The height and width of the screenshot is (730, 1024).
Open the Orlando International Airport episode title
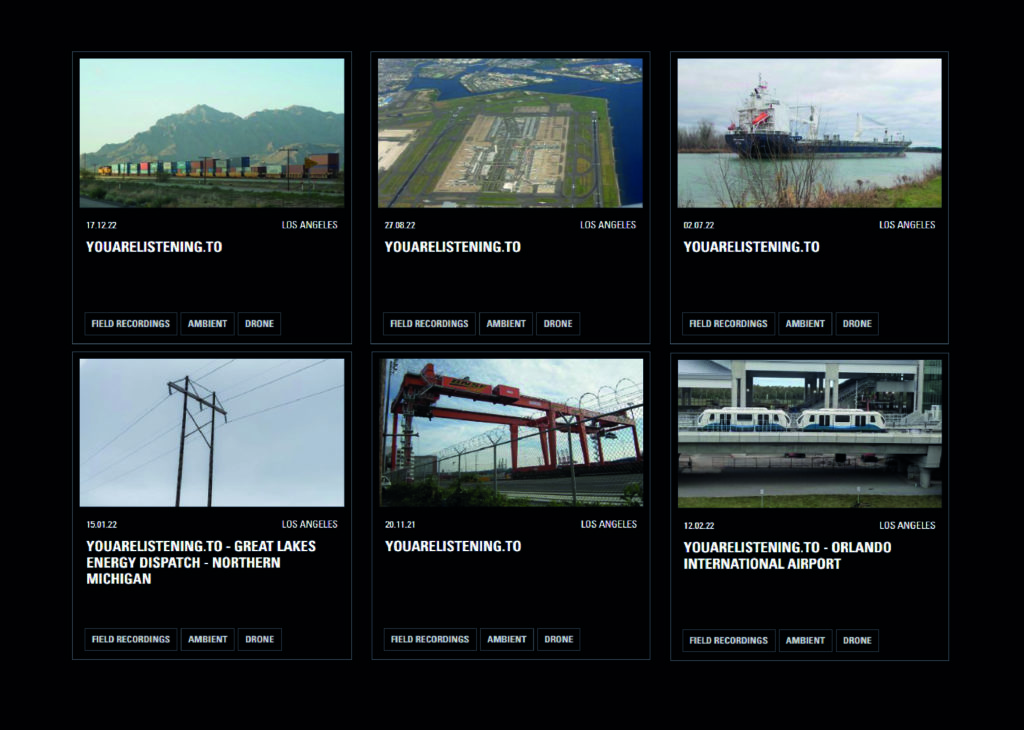(788, 556)
